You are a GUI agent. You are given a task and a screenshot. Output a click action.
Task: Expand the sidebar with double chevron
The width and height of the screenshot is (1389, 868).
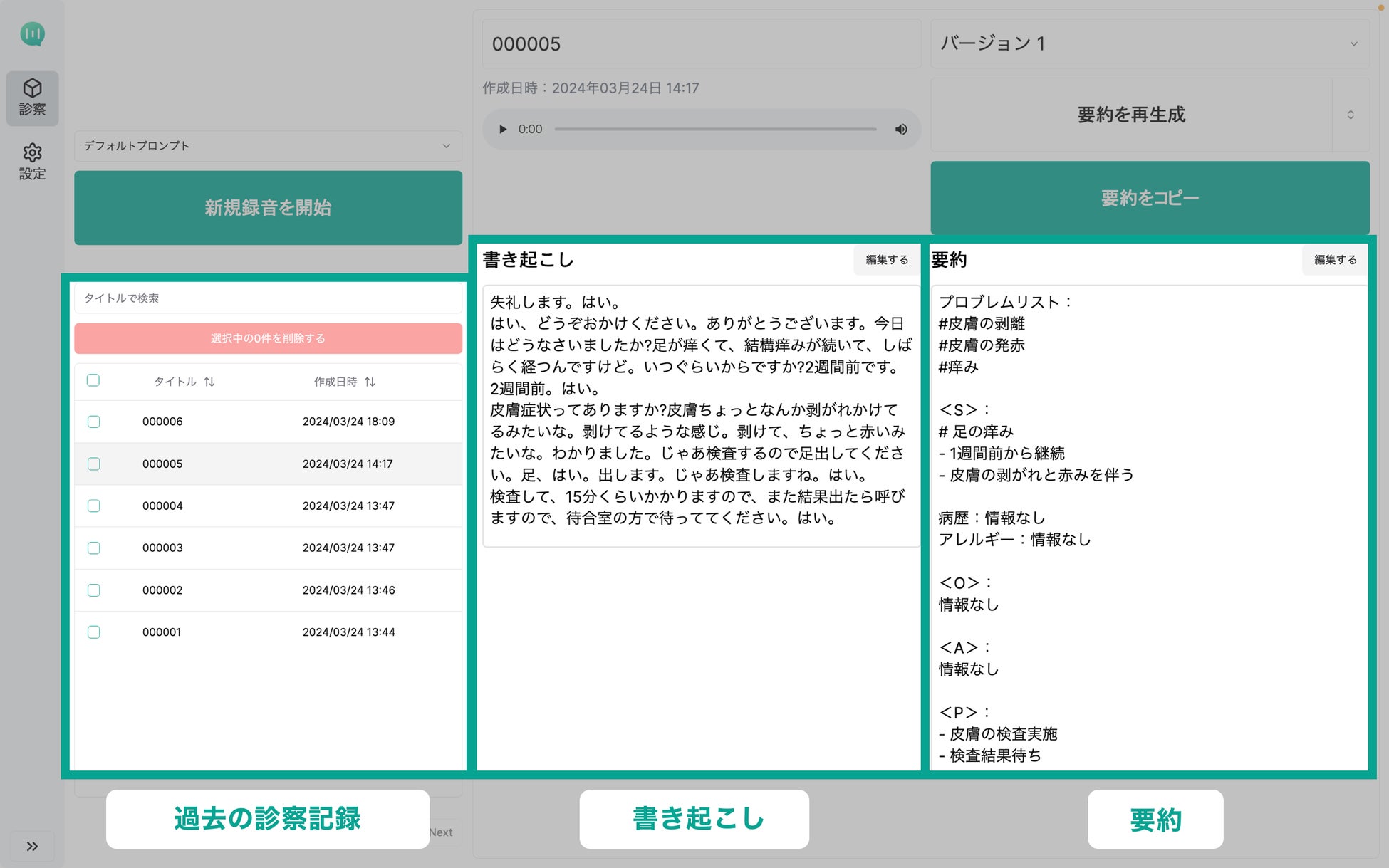tap(32, 846)
